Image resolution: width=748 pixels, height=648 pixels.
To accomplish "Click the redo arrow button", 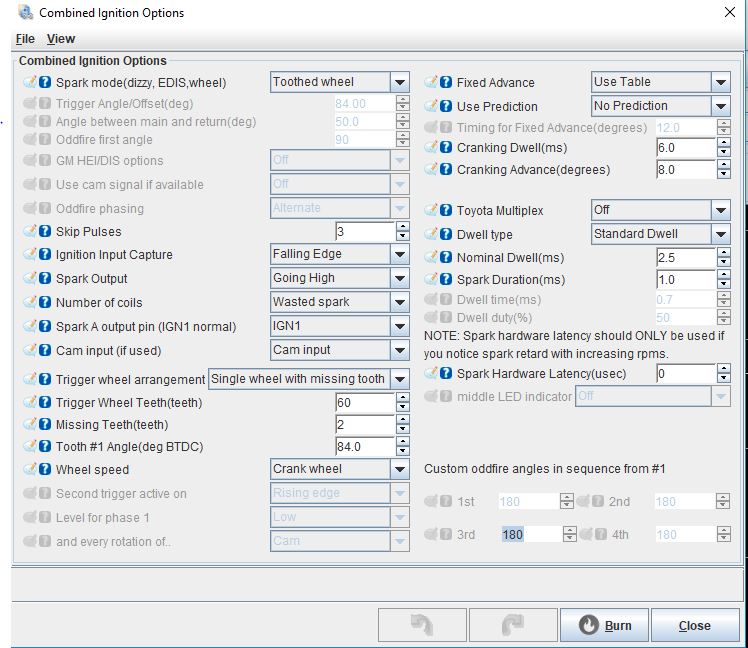I will (512, 625).
